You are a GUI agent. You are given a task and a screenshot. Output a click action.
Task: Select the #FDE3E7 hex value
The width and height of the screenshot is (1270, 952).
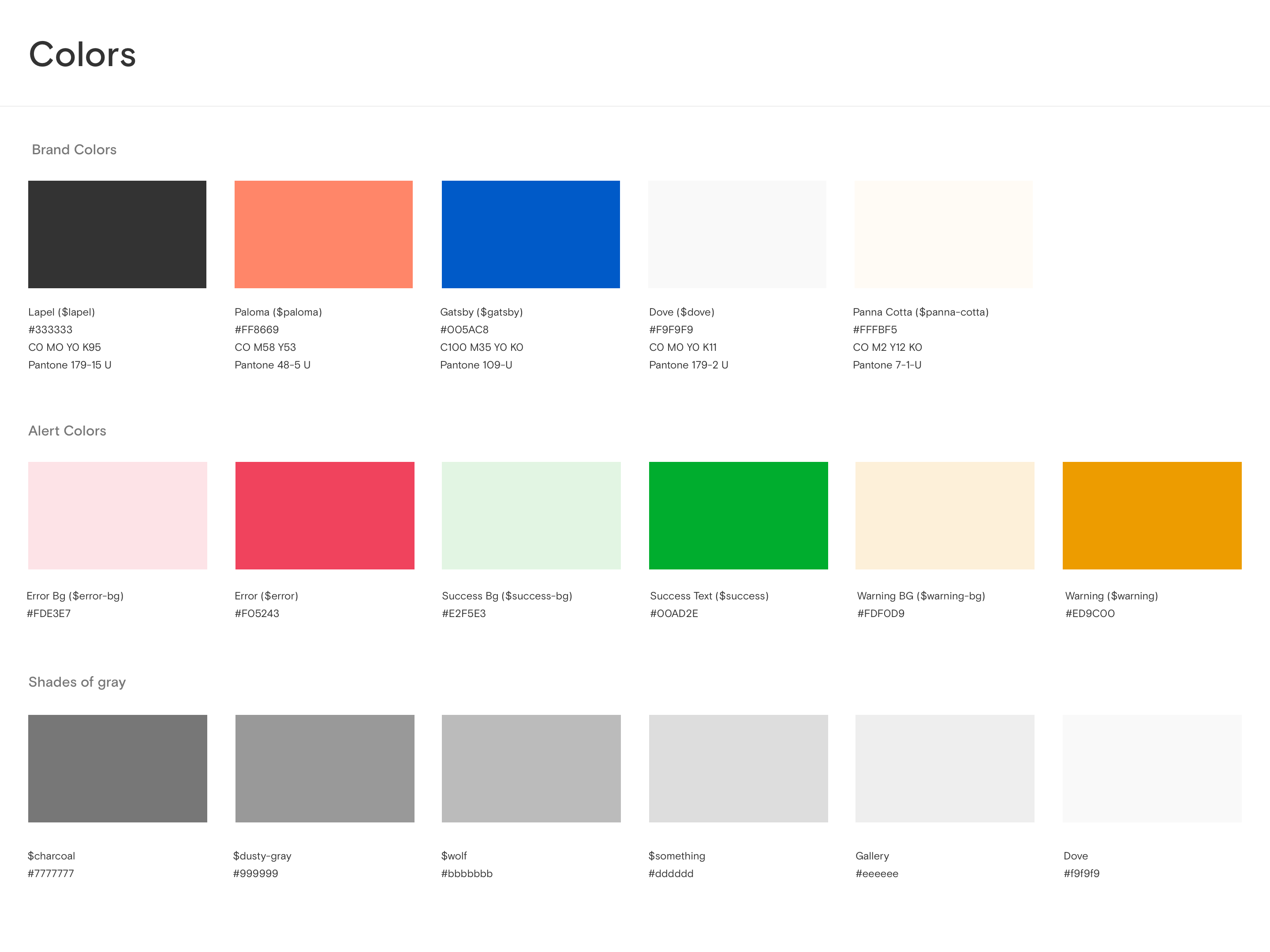pos(49,614)
